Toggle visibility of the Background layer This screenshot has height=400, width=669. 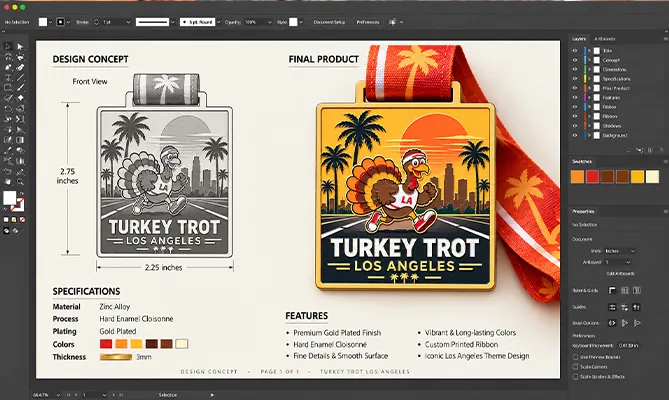point(575,135)
